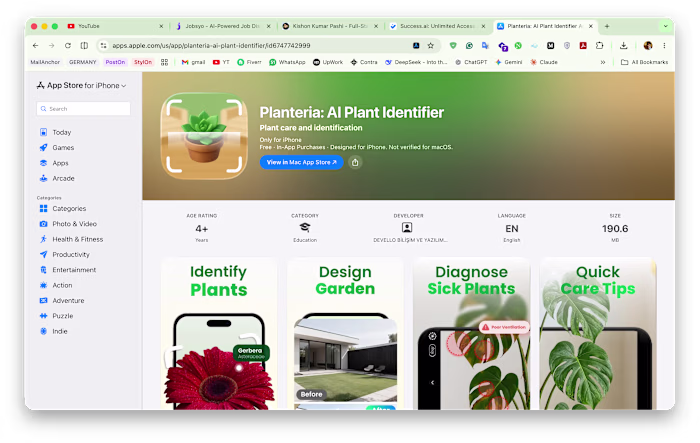Expand the App Store for iPhone dropdown
The width and height of the screenshot is (700, 443).
tap(81, 85)
